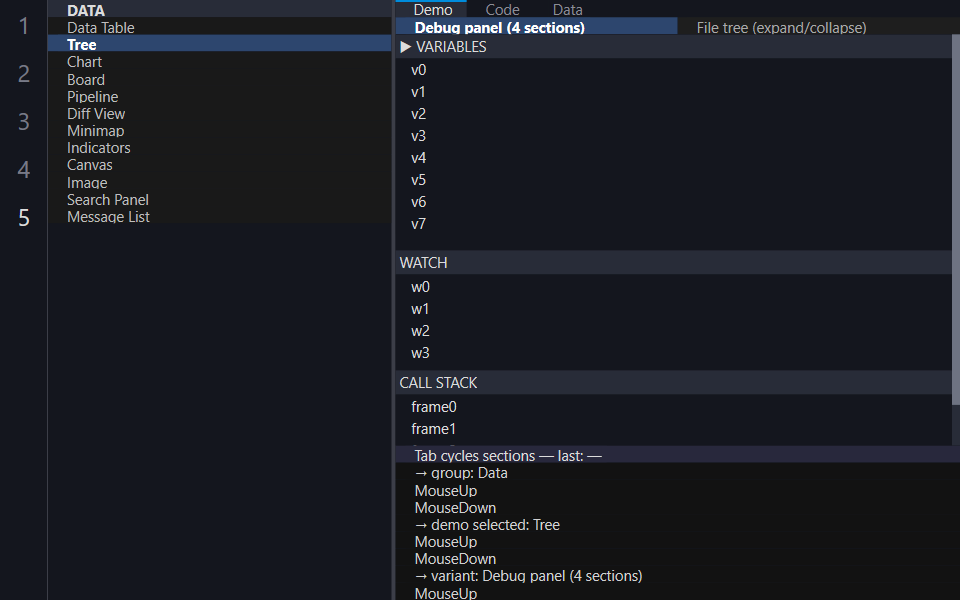Image resolution: width=960 pixels, height=600 pixels.
Task: Select variable v5 in VARIABLES
Action: tap(673, 180)
